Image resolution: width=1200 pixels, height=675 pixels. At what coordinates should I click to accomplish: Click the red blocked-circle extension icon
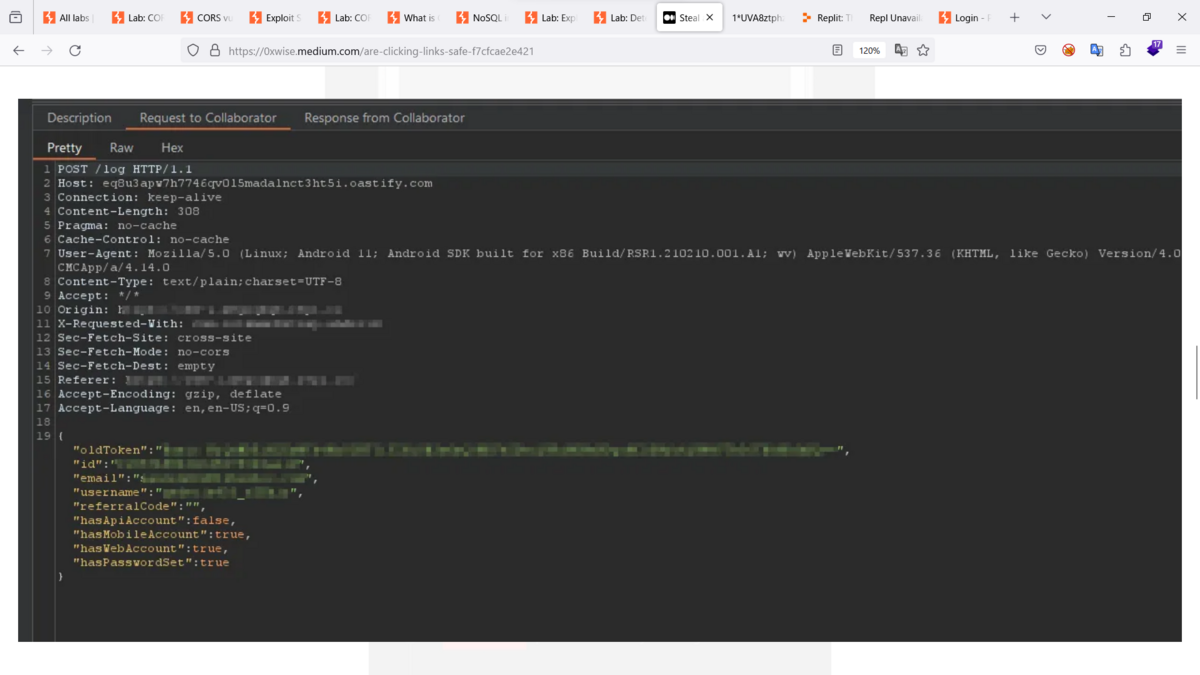tap(1069, 50)
